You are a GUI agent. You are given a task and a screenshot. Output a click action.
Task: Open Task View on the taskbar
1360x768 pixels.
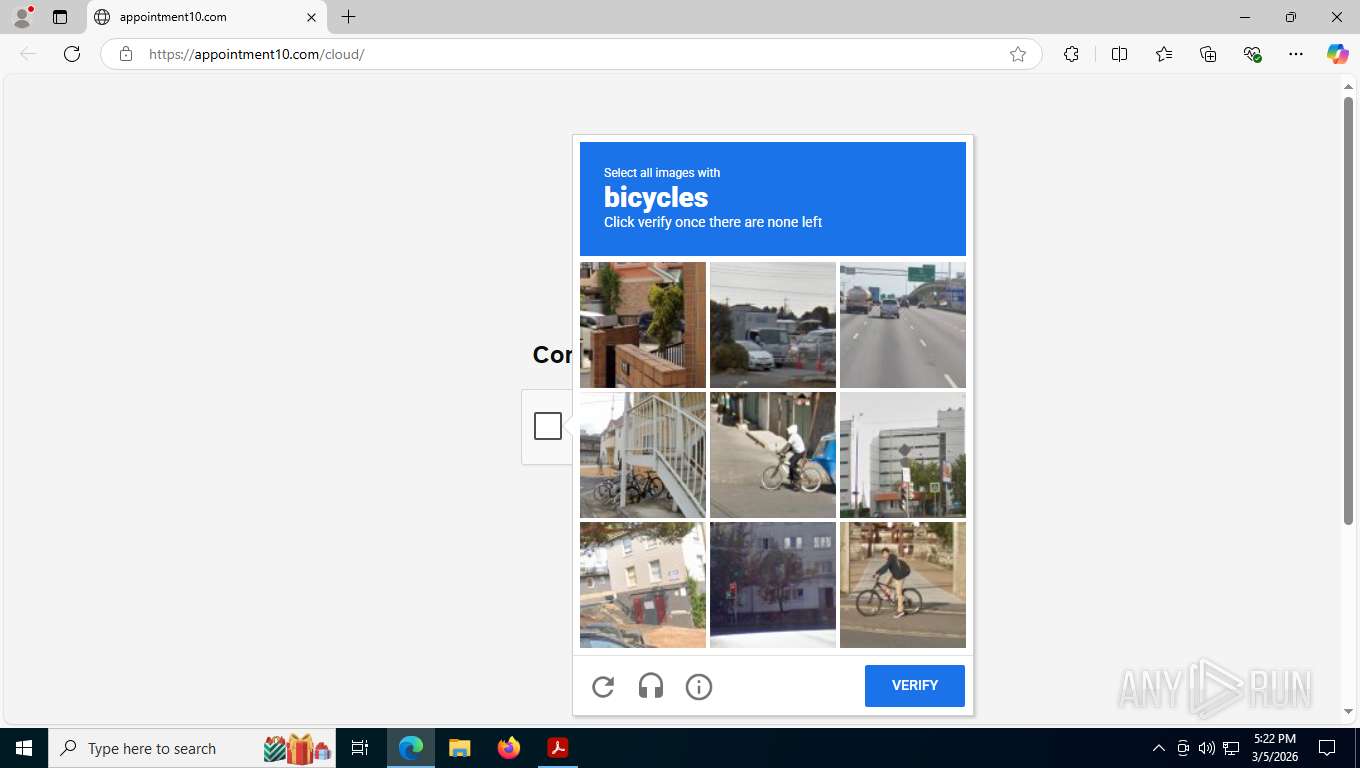pyautogui.click(x=360, y=748)
